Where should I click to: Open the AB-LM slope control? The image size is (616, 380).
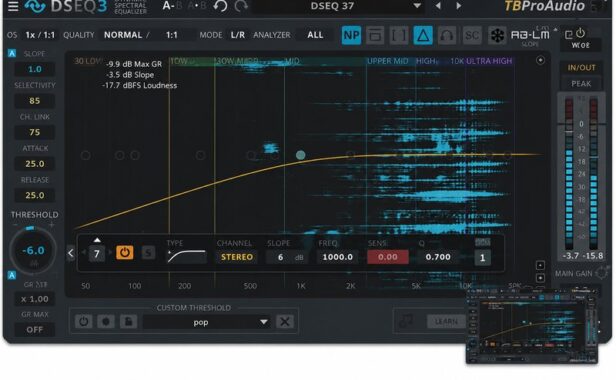click(x=530, y=35)
